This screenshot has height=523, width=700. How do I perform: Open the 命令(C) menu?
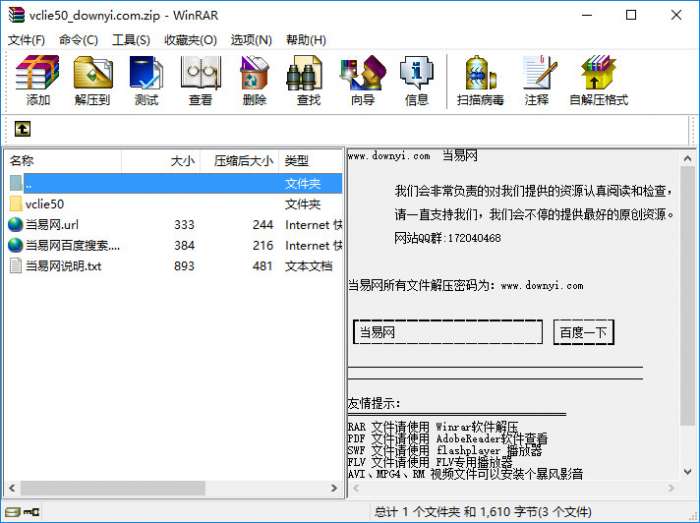coord(78,40)
